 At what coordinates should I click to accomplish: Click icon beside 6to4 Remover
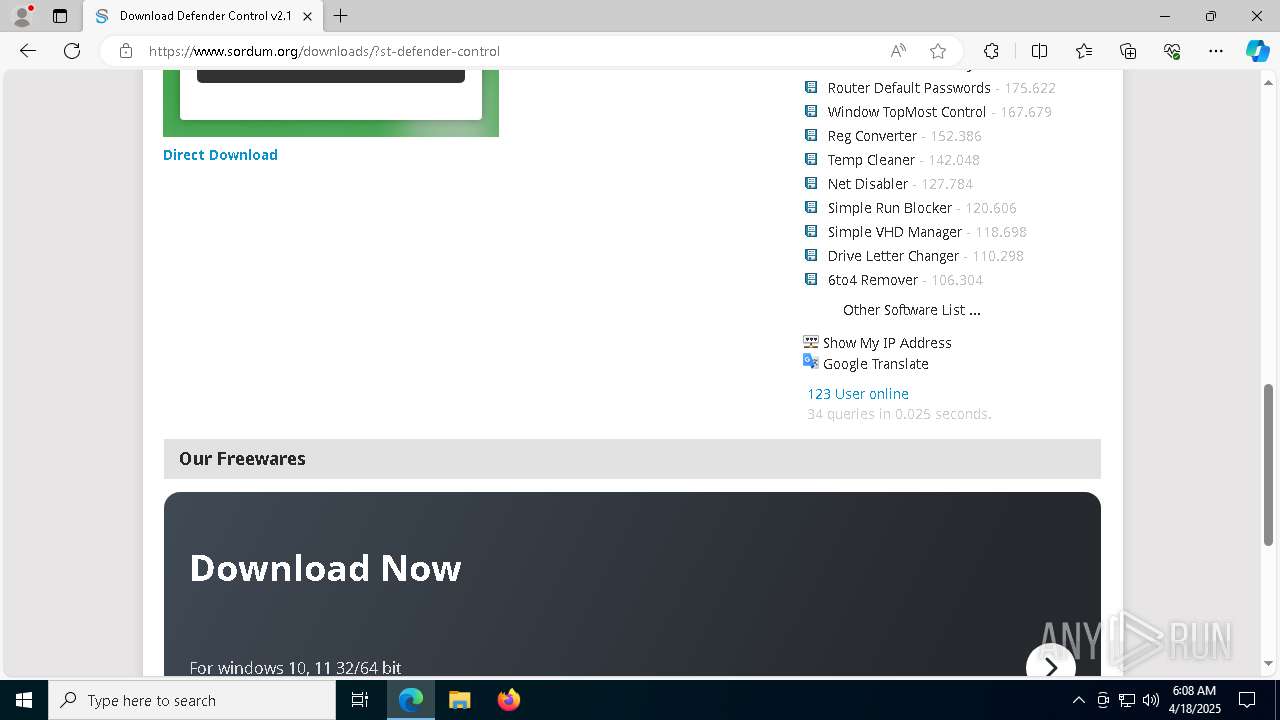(x=811, y=279)
